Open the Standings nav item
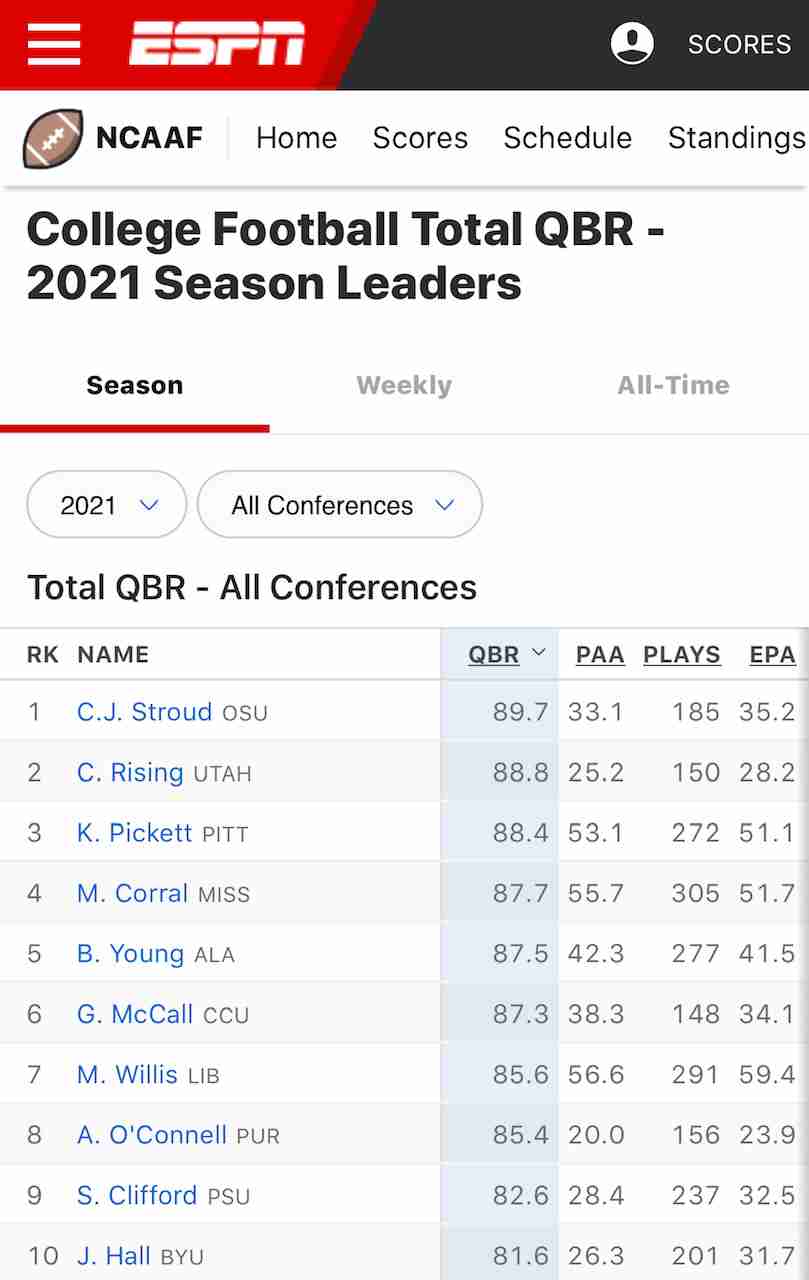 coord(737,138)
